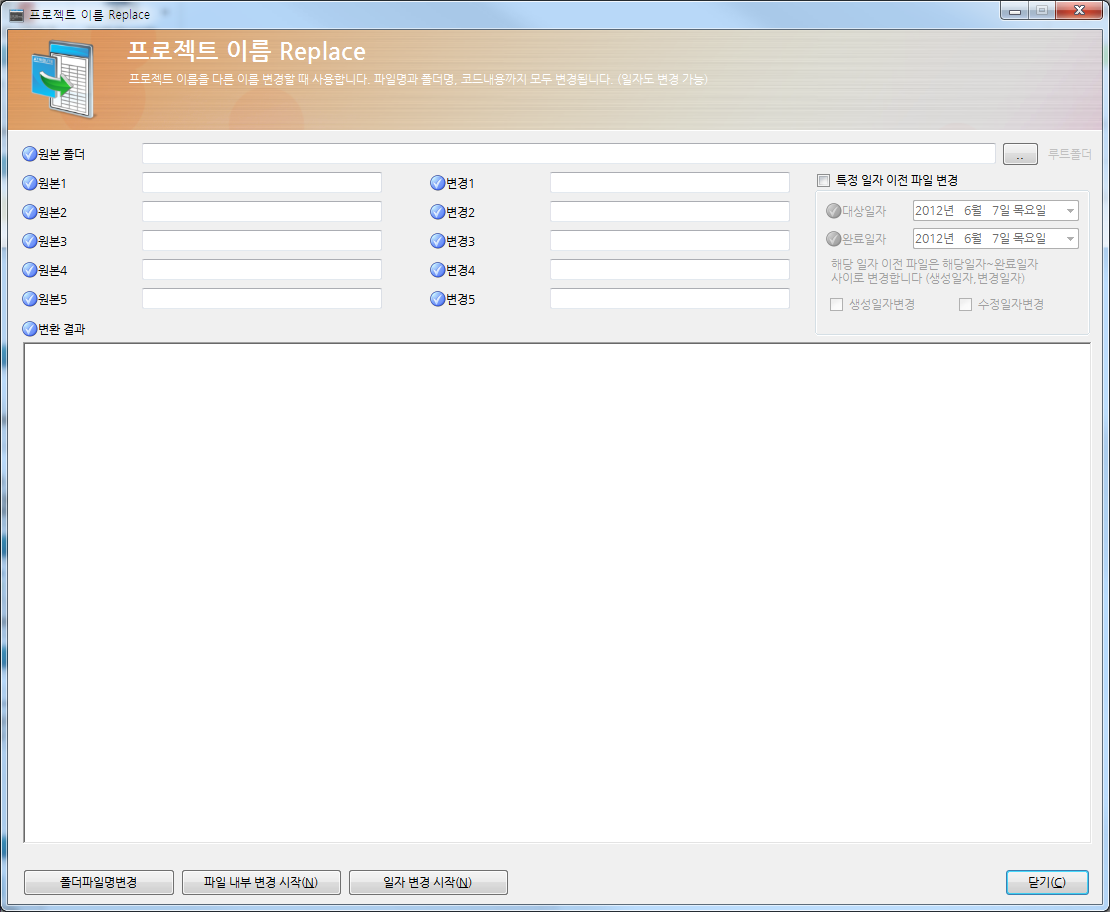
Task: Focus the 원본1 text field
Action: 262,182
